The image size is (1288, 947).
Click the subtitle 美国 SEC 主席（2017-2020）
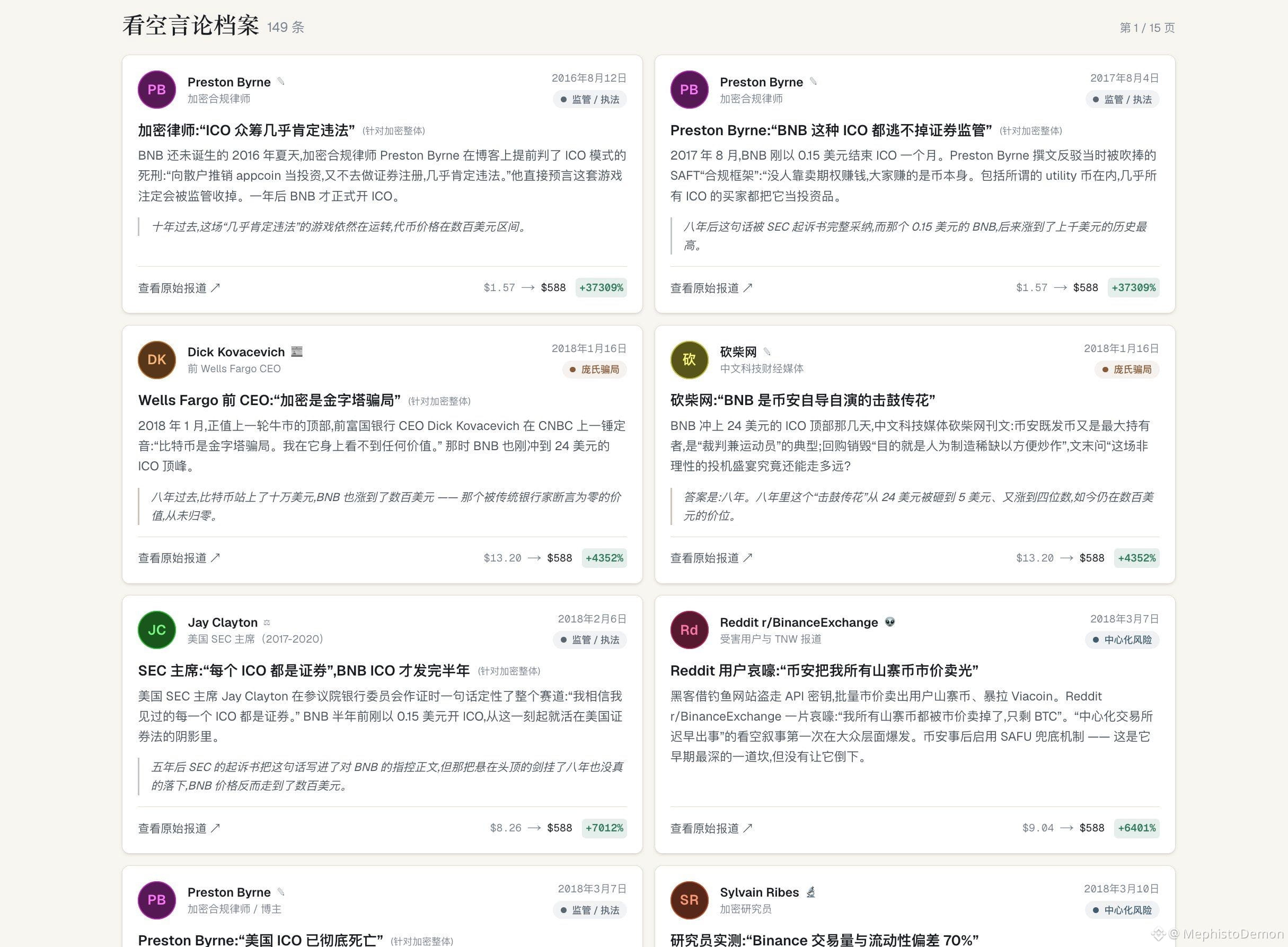(x=255, y=638)
